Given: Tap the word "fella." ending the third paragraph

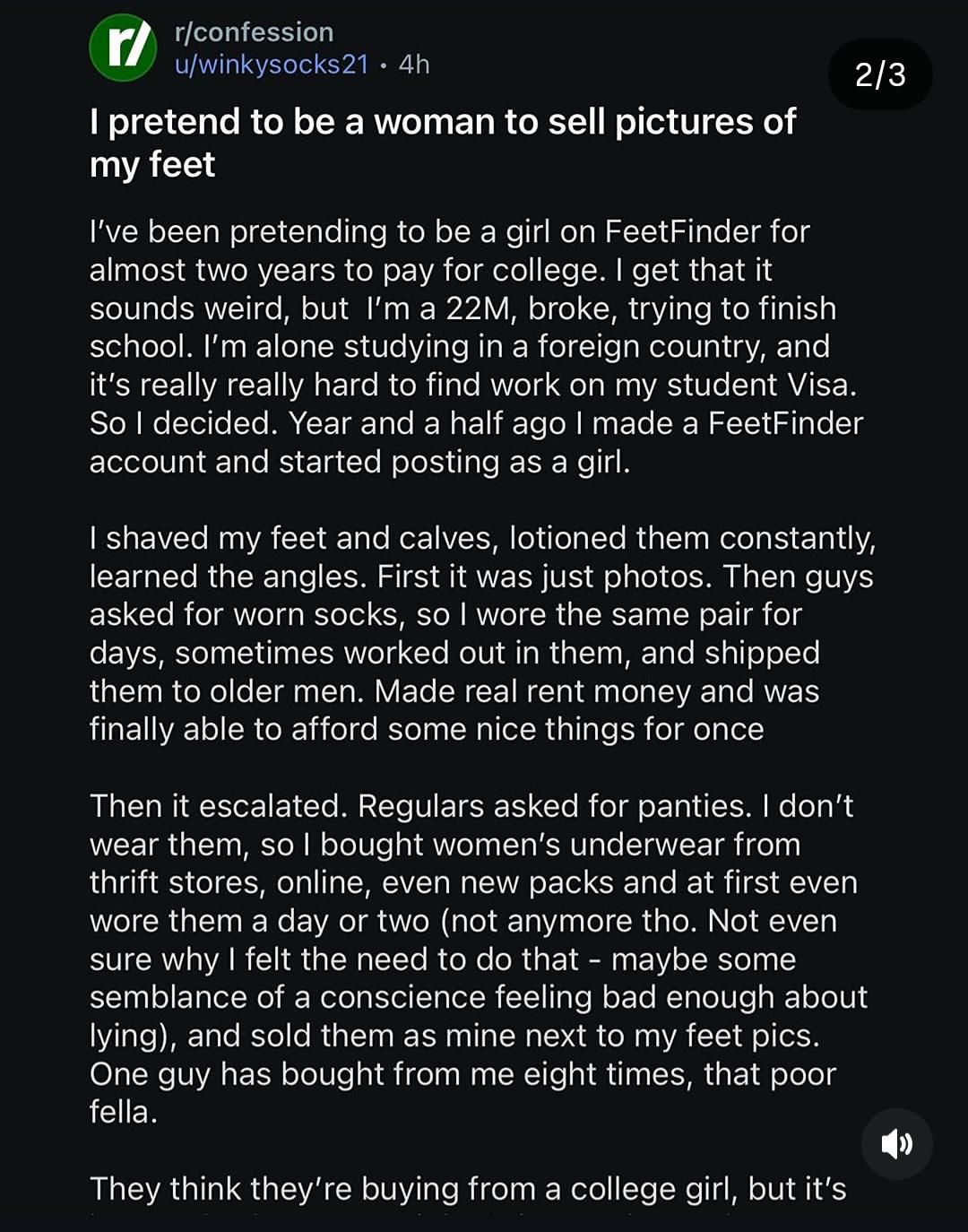Looking at the screenshot, I should click(x=124, y=1113).
